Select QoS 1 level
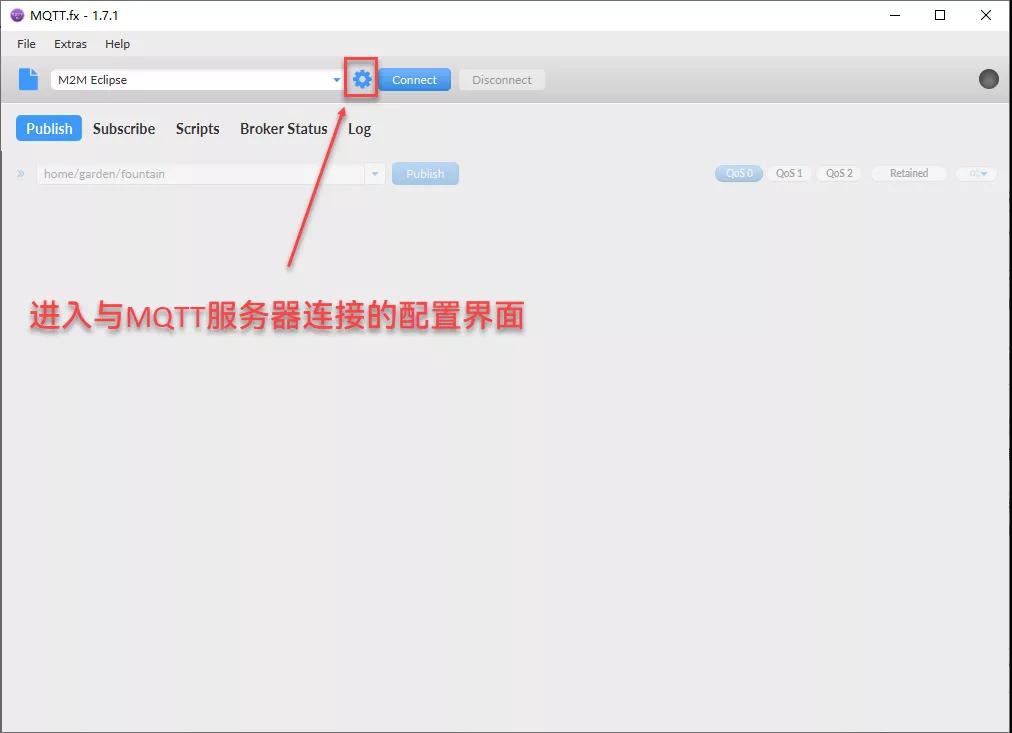 [x=789, y=173]
